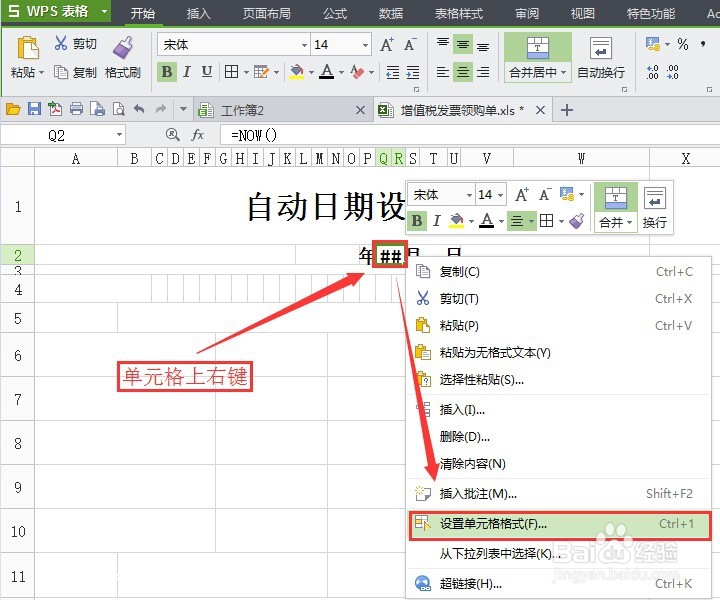720x600 pixels.
Task: Open mini toolbar font size dropdown
Action: pyautogui.click(x=500, y=195)
